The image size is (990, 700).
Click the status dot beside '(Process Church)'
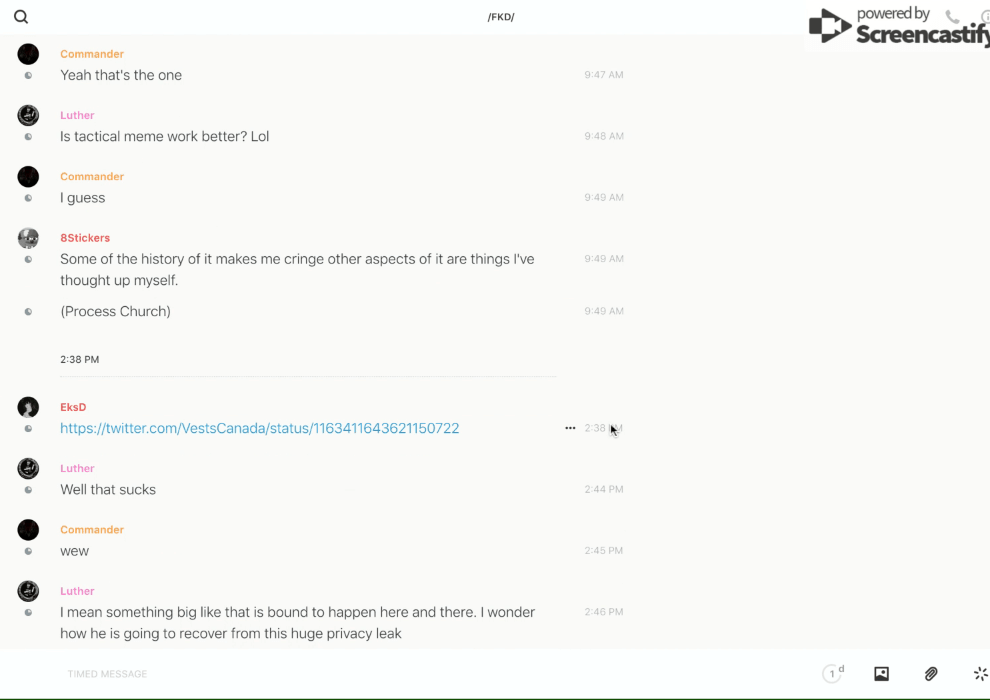(x=28, y=312)
